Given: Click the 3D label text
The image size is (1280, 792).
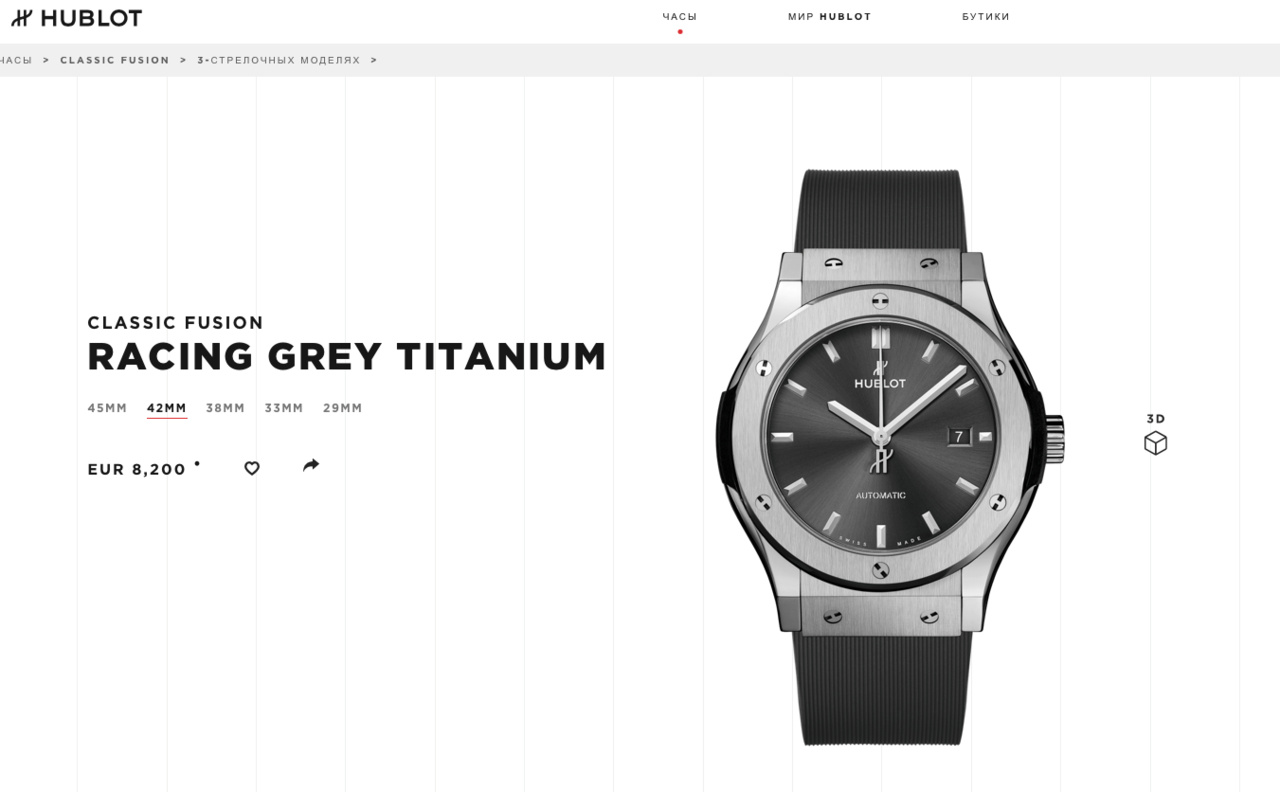Looking at the screenshot, I should (1156, 419).
